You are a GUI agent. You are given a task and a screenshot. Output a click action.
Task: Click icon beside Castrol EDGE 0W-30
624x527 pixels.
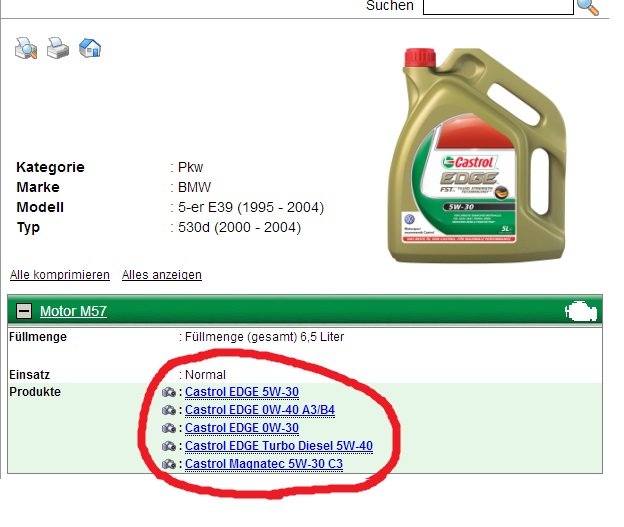tap(169, 428)
